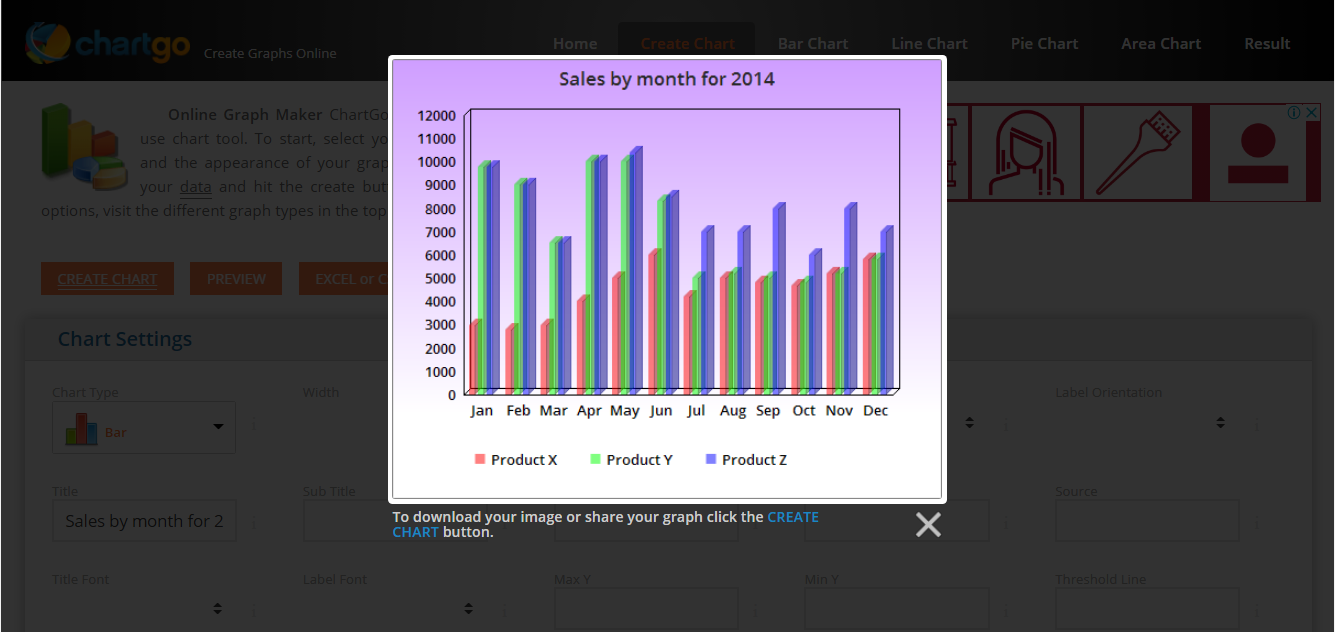Close the chart preview with the X icon

coord(928,525)
